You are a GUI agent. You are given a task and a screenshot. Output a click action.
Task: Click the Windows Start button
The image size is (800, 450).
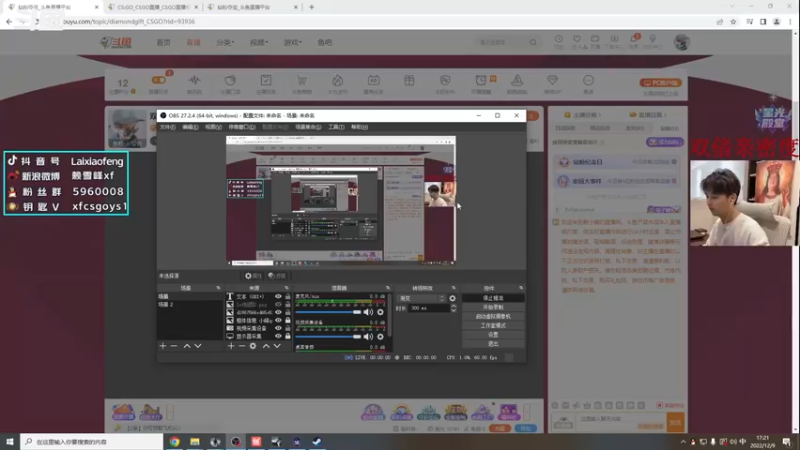10,442
